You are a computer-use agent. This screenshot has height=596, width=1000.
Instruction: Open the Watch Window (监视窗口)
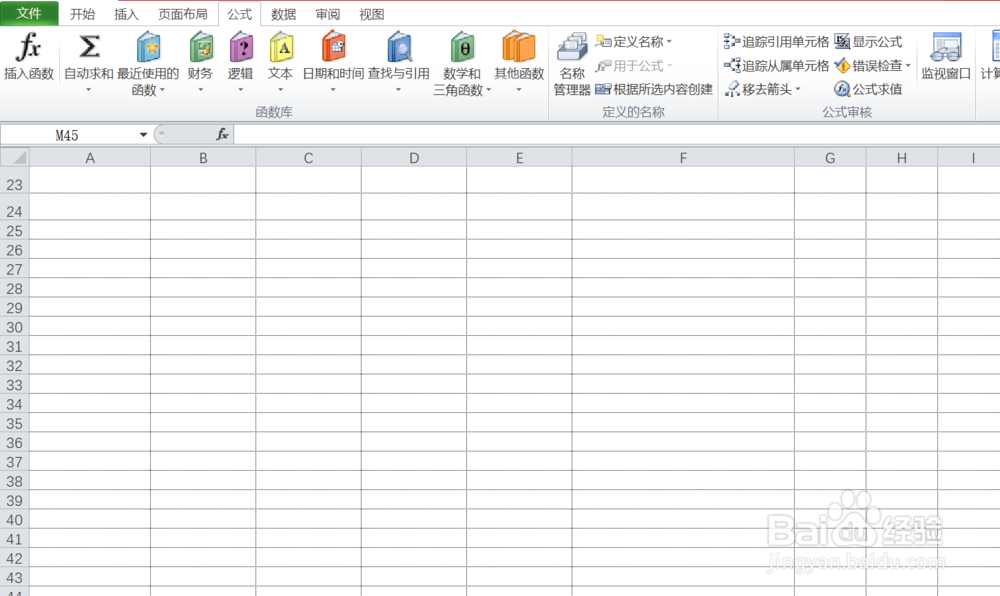(946, 56)
